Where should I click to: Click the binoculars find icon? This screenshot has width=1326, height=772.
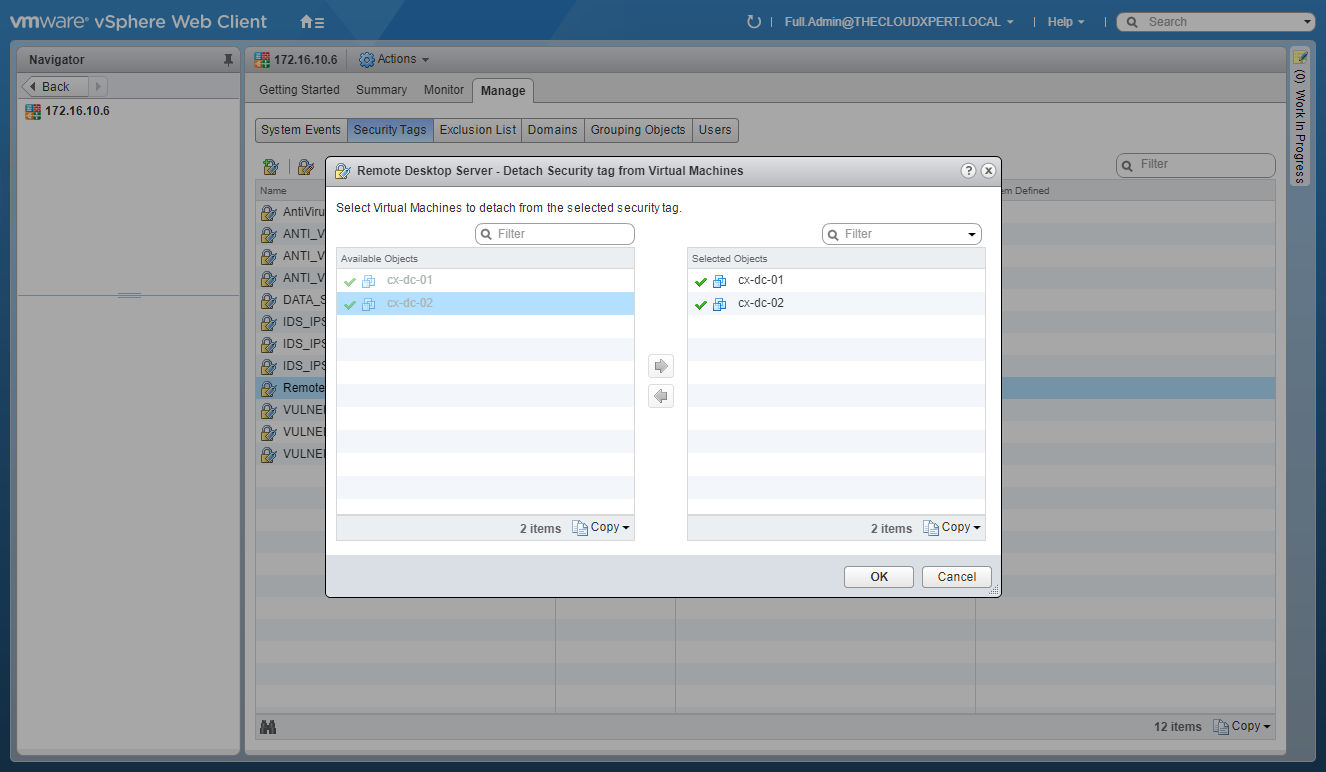[x=268, y=727]
